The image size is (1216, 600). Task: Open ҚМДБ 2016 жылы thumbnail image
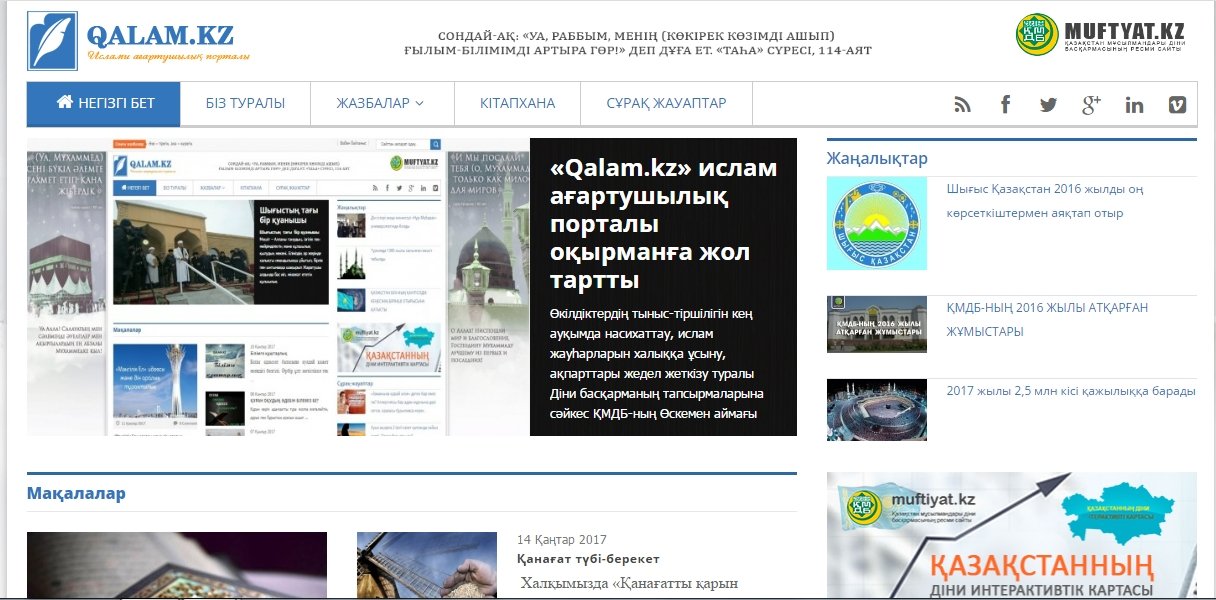877,324
